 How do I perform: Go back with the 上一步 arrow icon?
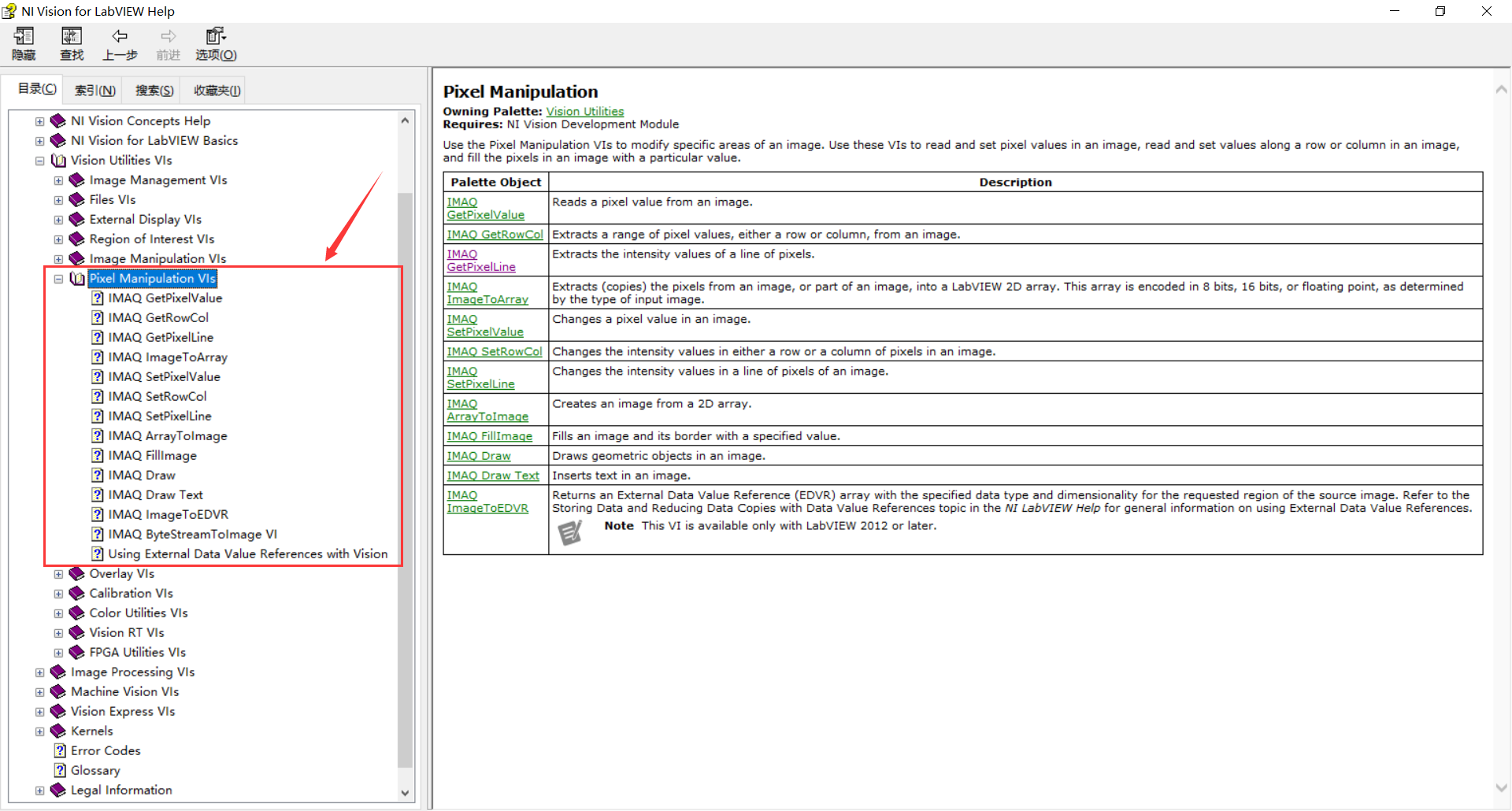(120, 36)
